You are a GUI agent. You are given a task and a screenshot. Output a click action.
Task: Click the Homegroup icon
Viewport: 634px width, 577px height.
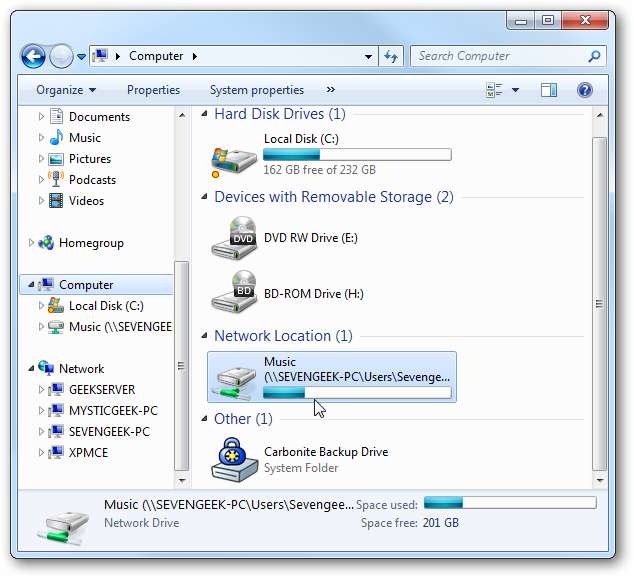(46, 243)
